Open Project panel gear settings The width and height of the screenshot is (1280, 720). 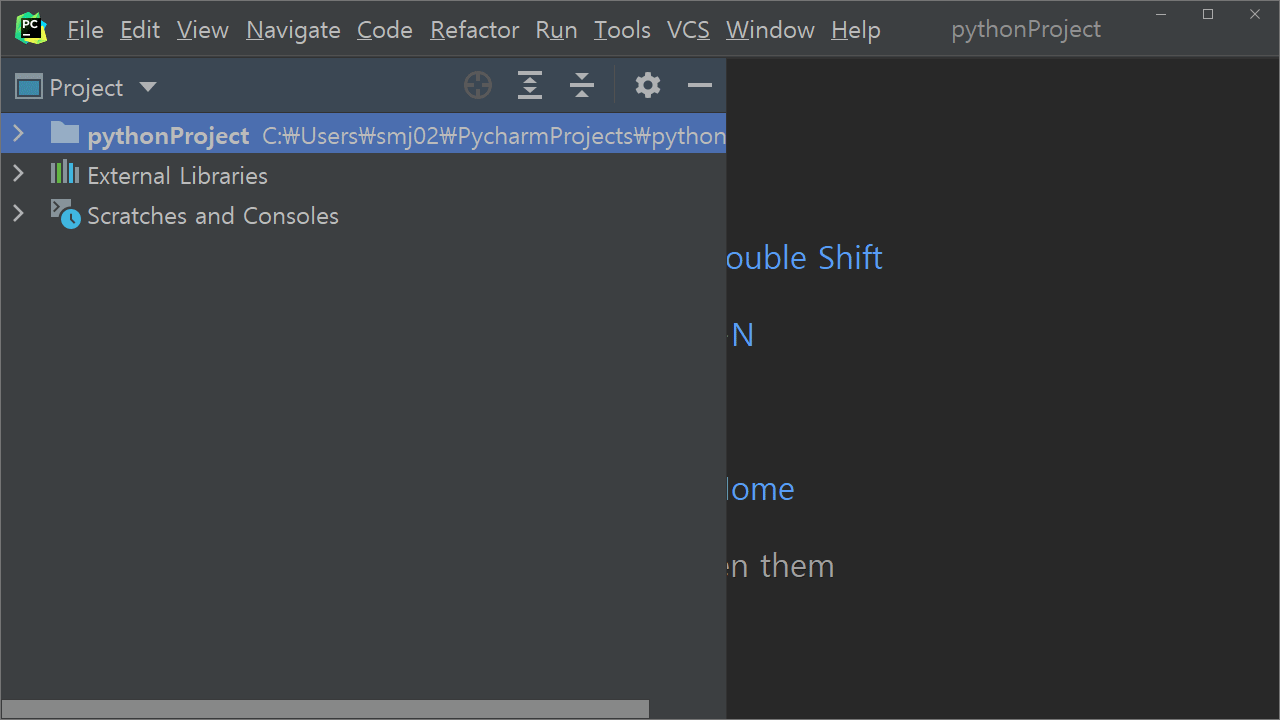(648, 86)
